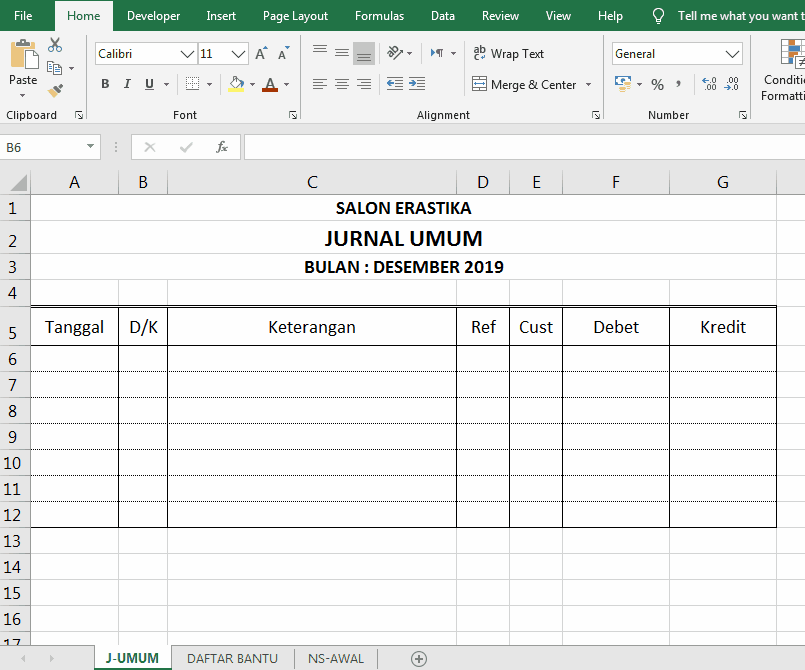Open the File tab

23,16
